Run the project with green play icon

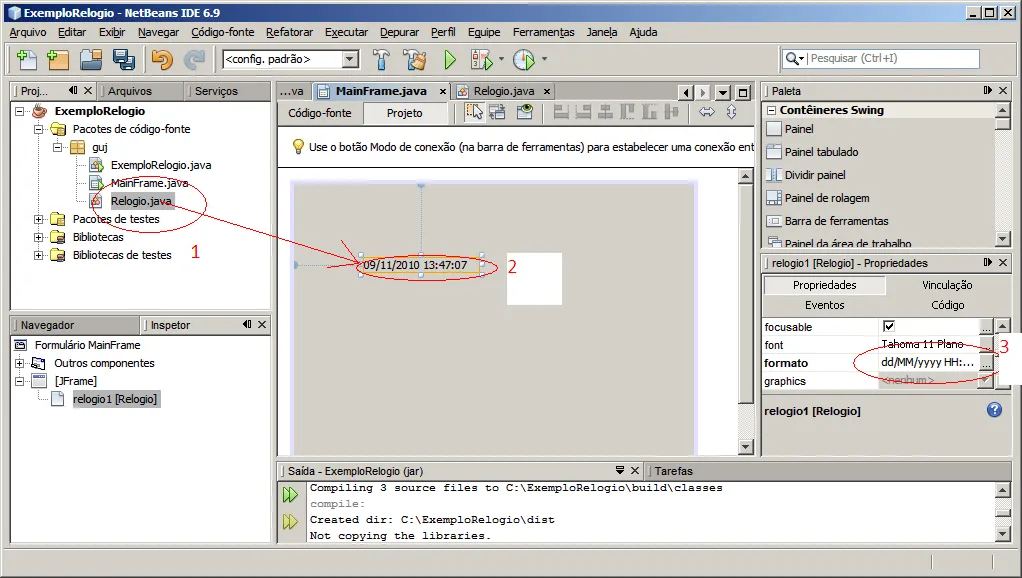point(450,59)
